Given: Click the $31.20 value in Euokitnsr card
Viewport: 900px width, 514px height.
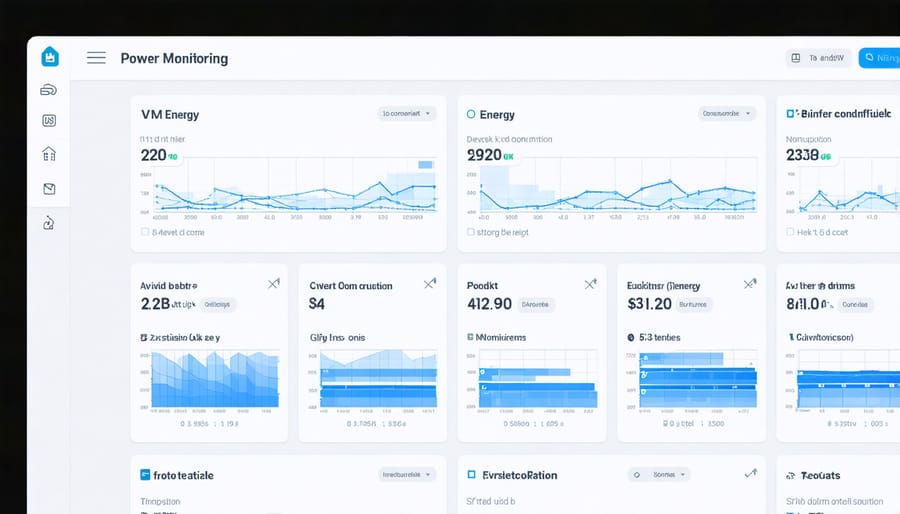Looking at the screenshot, I should (649, 303).
